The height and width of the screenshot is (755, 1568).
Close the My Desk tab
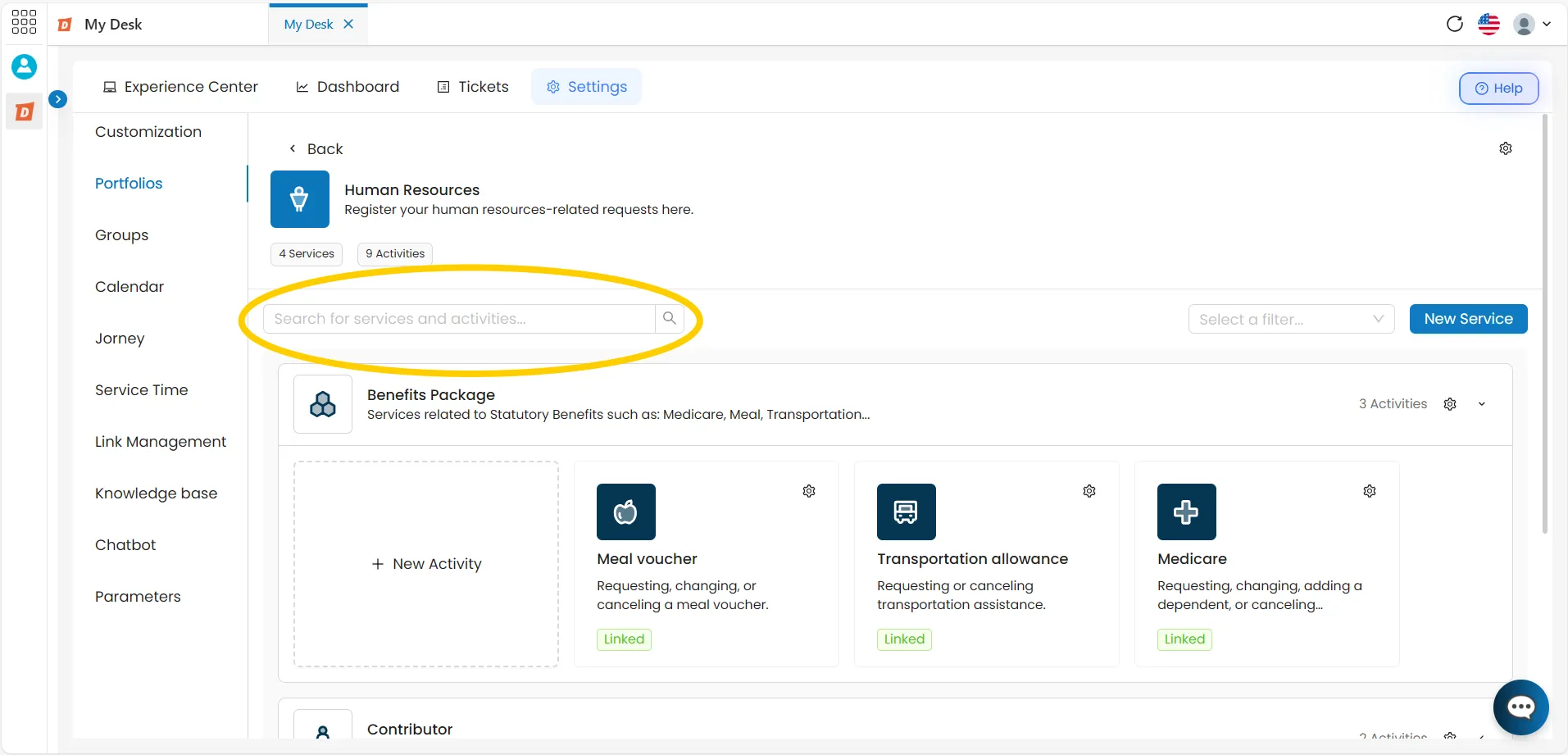click(x=348, y=24)
